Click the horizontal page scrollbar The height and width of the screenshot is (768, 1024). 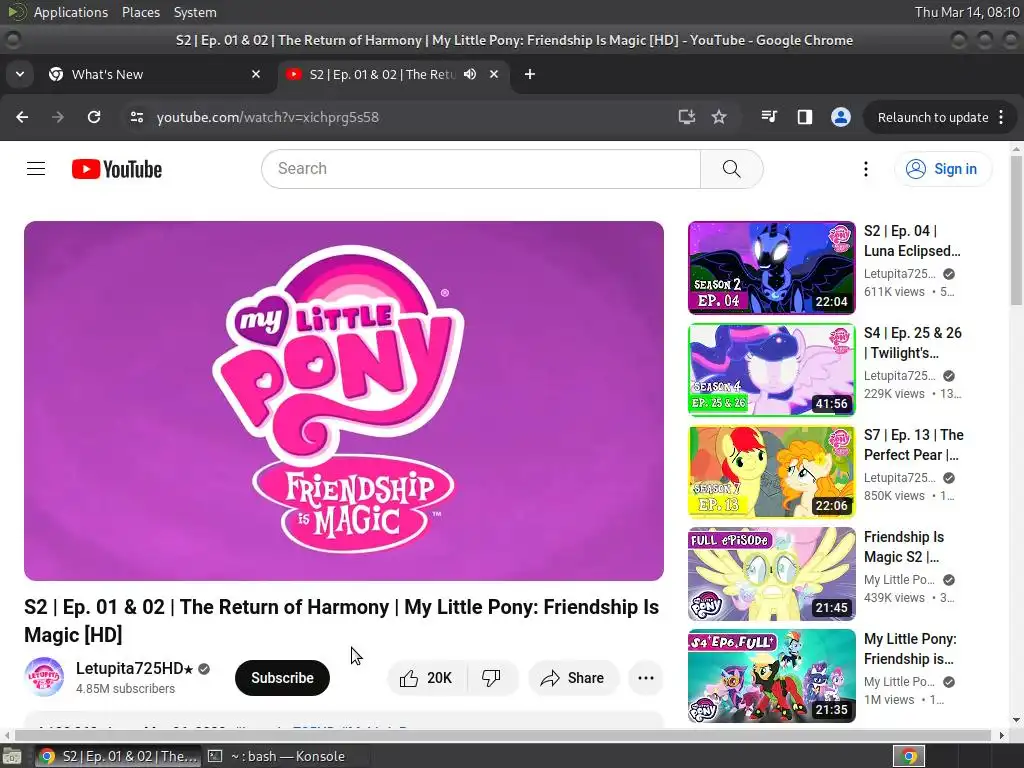(x=503, y=735)
